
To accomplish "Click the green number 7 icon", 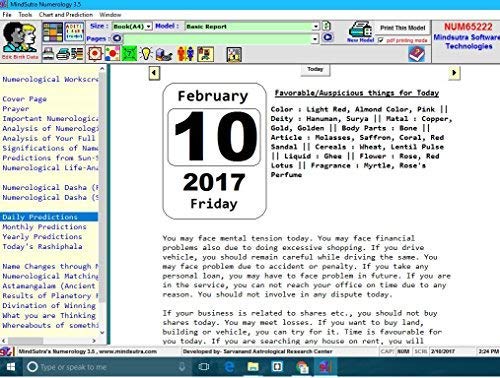I will [x=129, y=54].
